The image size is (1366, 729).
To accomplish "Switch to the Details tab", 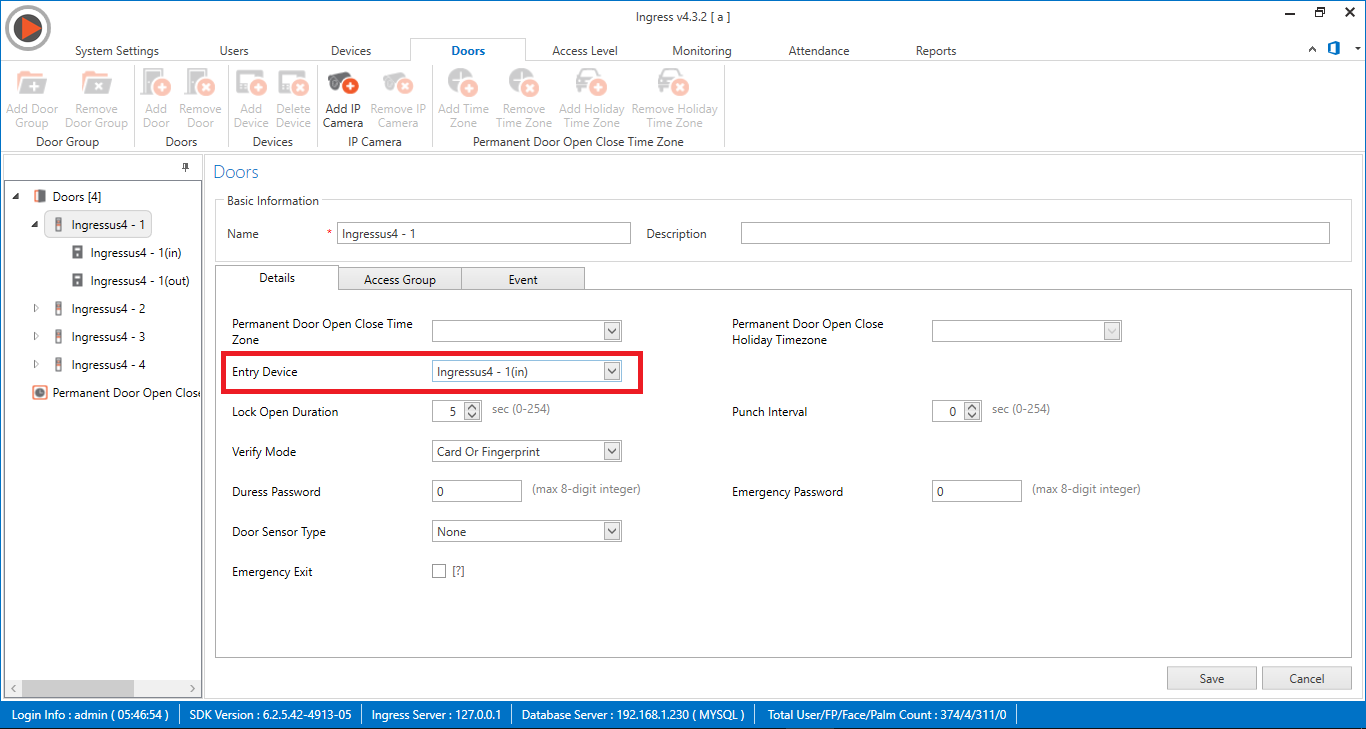I will click(277, 278).
